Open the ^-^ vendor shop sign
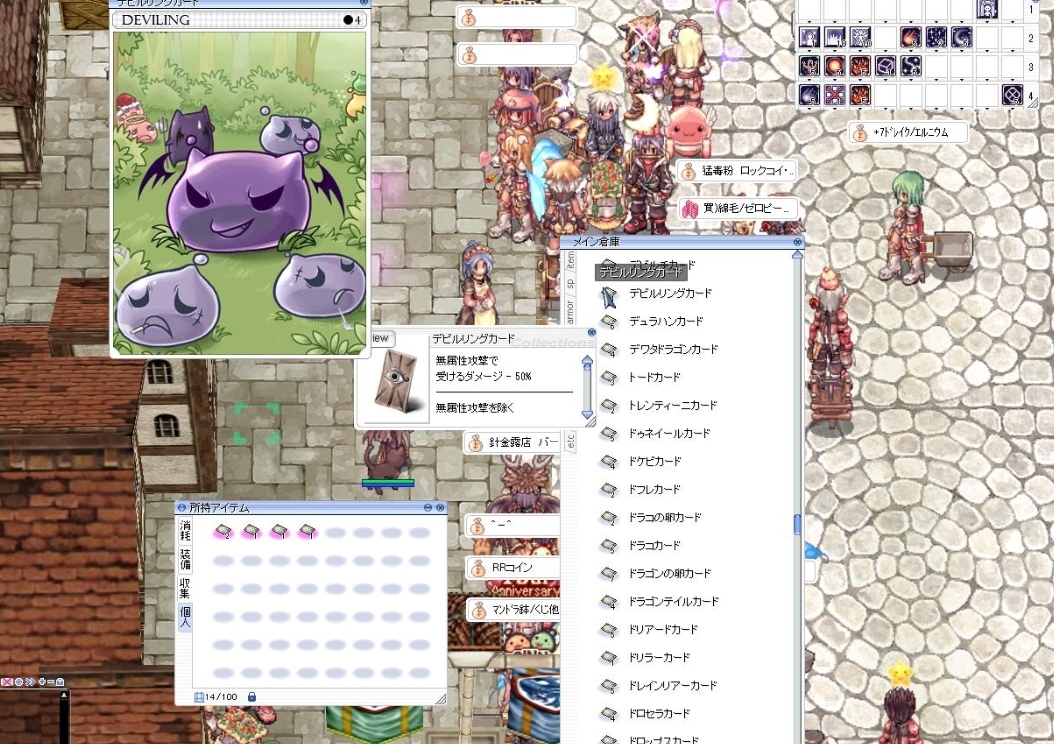 coord(512,526)
